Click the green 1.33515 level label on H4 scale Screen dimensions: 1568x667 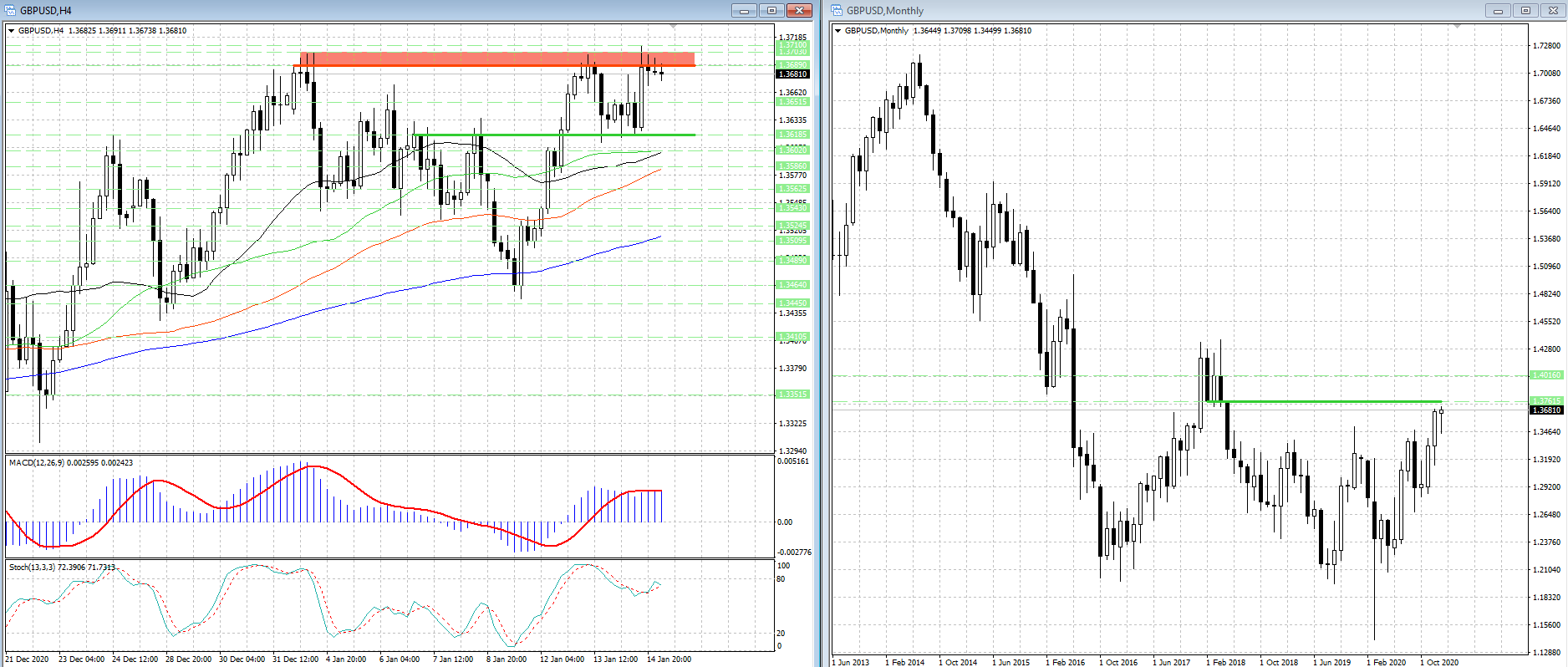coord(793,395)
